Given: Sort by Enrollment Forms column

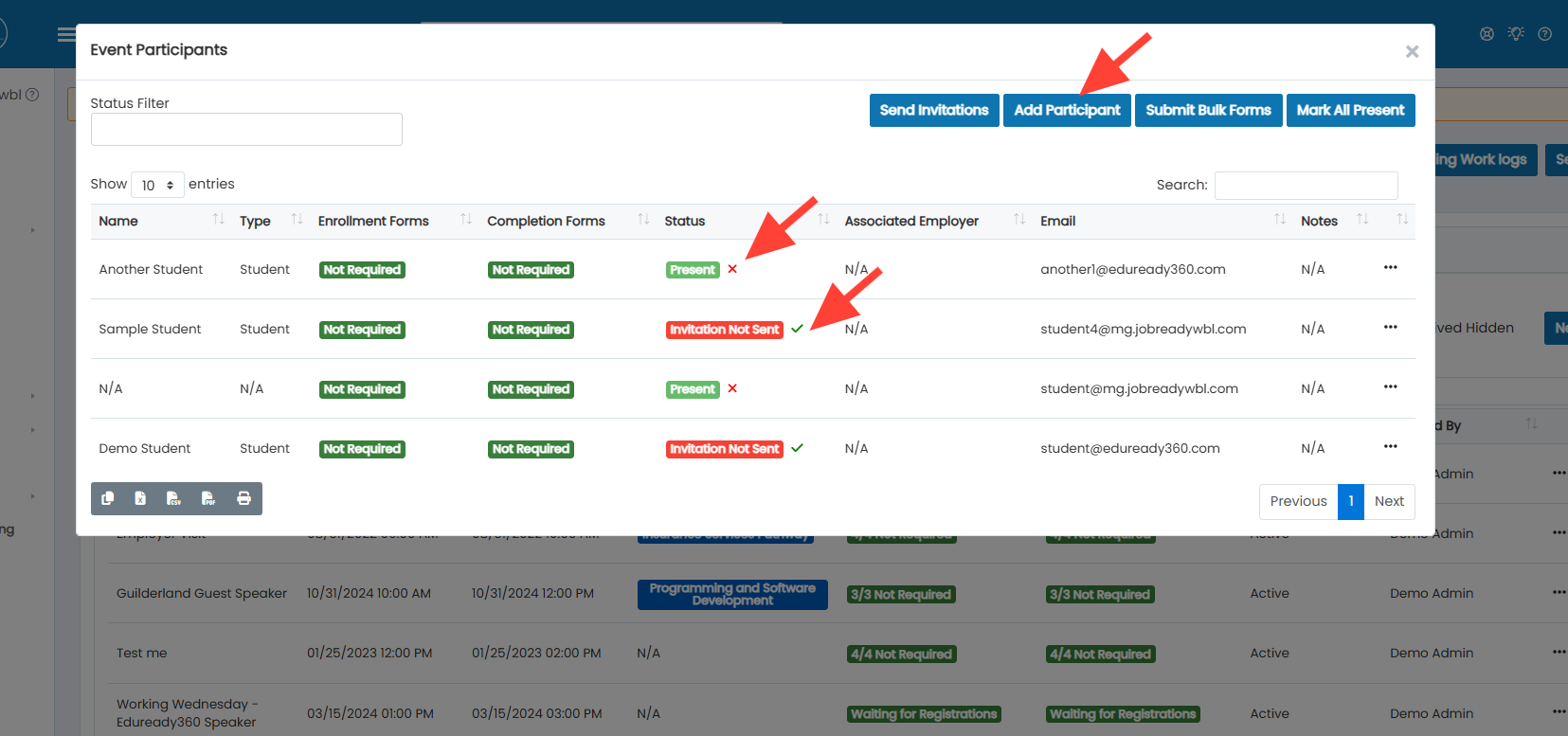Looking at the screenshot, I should [x=394, y=221].
